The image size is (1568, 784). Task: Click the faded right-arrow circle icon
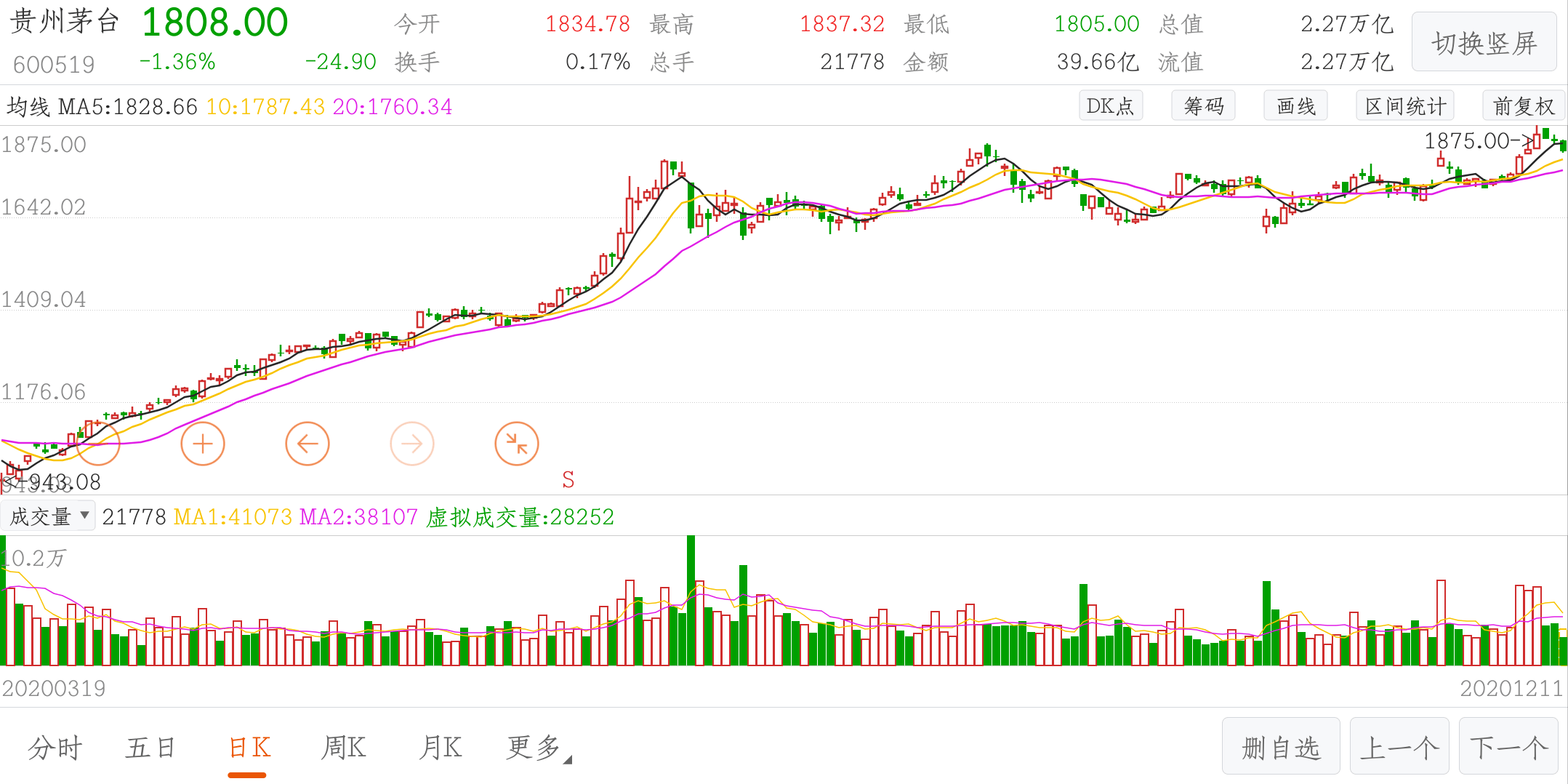(x=412, y=444)
